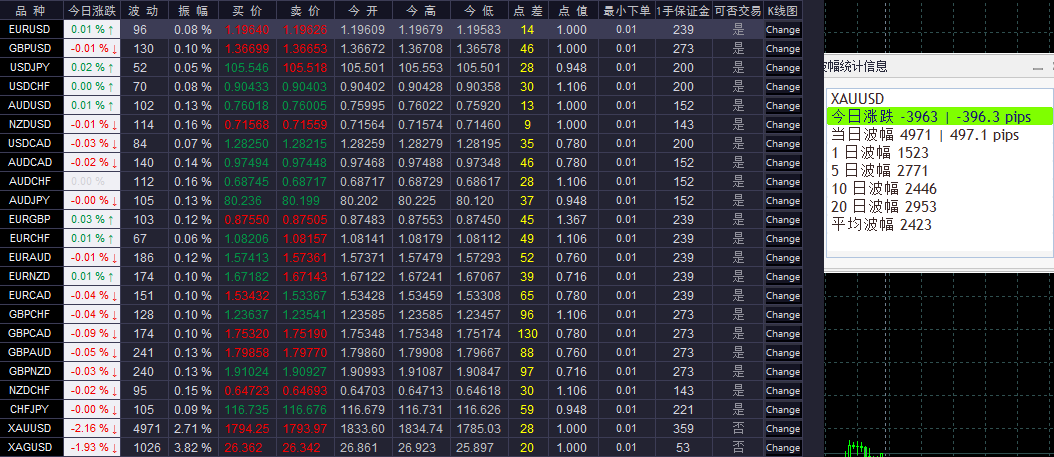
Task: Select the EURNZD symbol cell
Action: (x=30, y=276)
